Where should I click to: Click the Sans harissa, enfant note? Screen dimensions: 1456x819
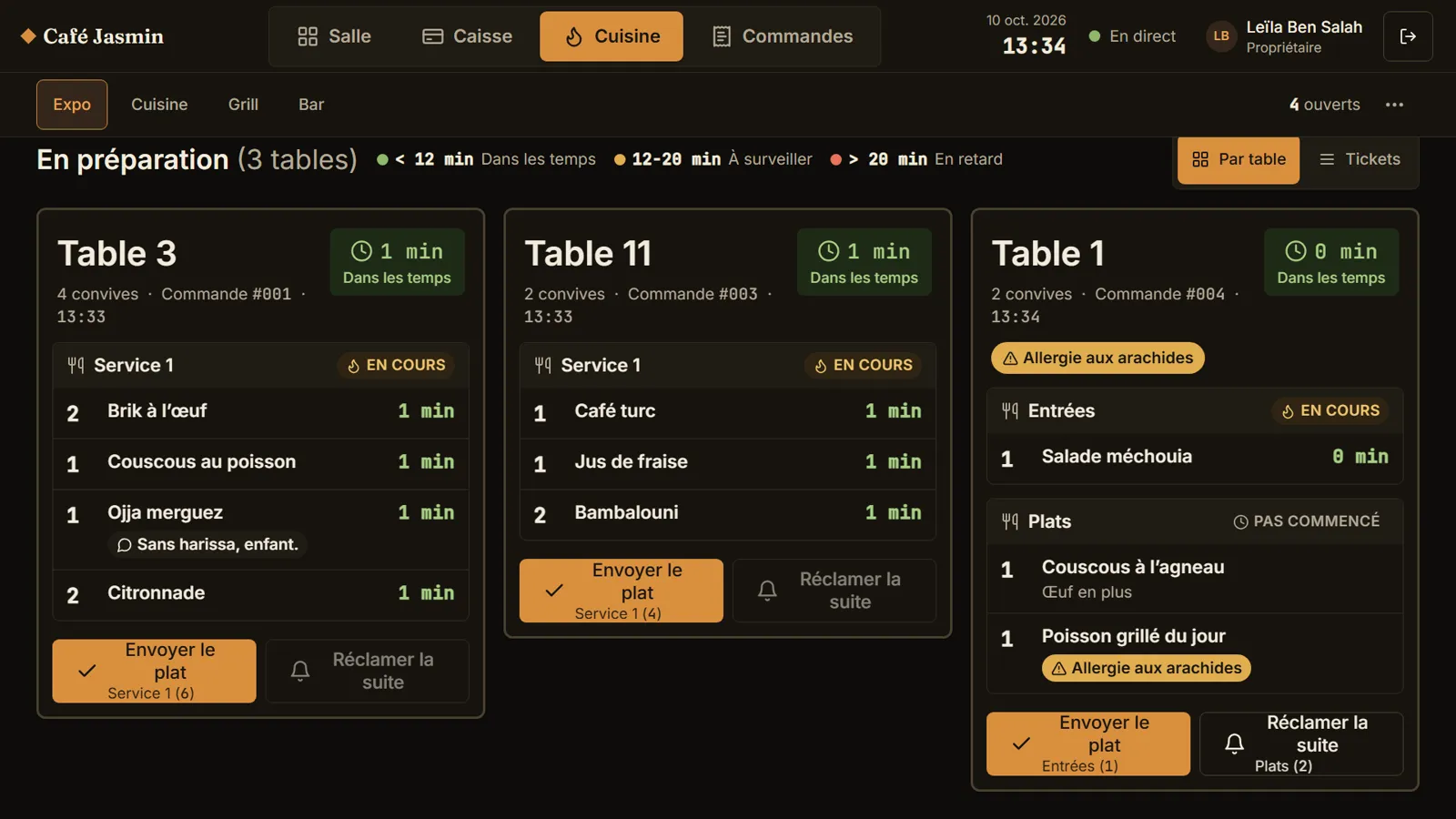207,544
